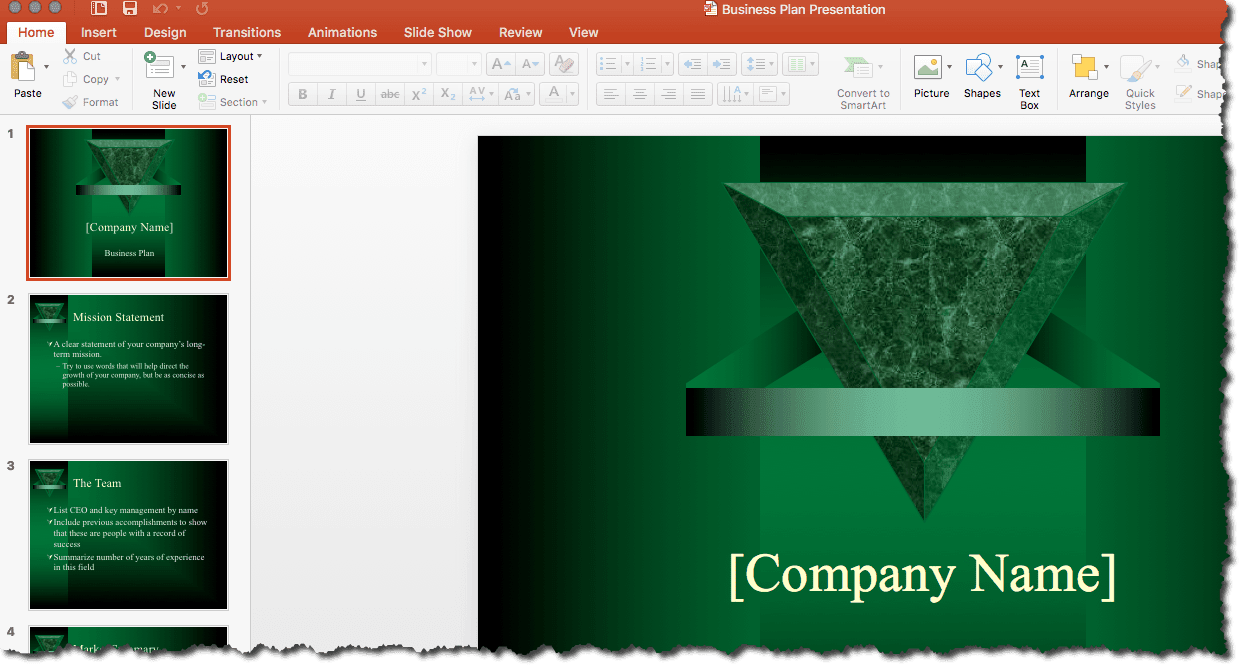Click the Picture icon
Viewport: 1240px width, 665px height.
[927, 68]
